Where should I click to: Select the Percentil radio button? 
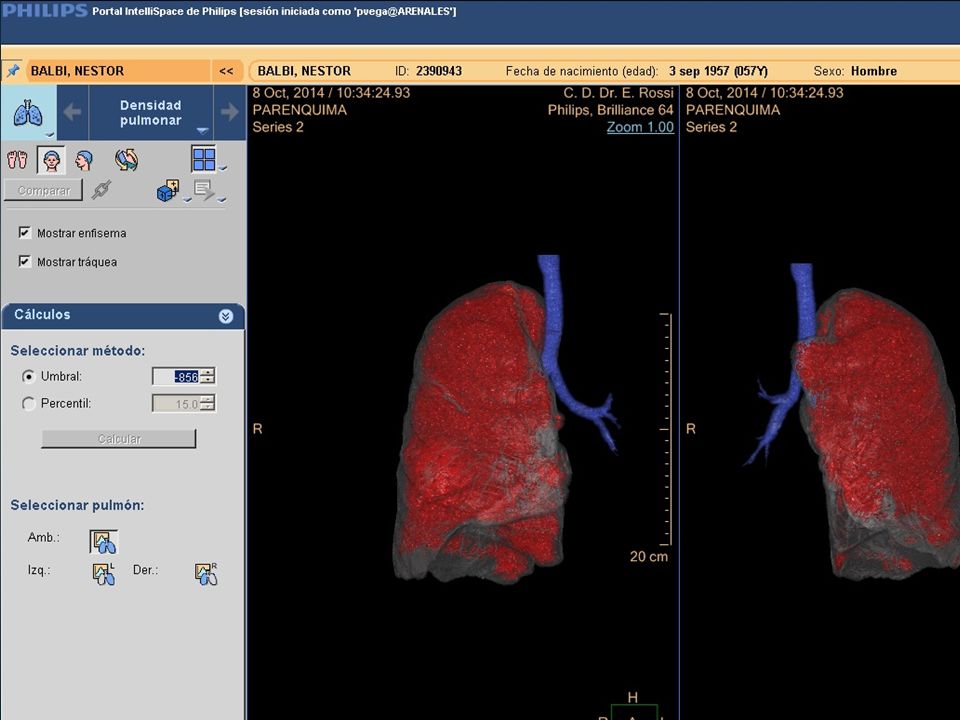point(28,403)
